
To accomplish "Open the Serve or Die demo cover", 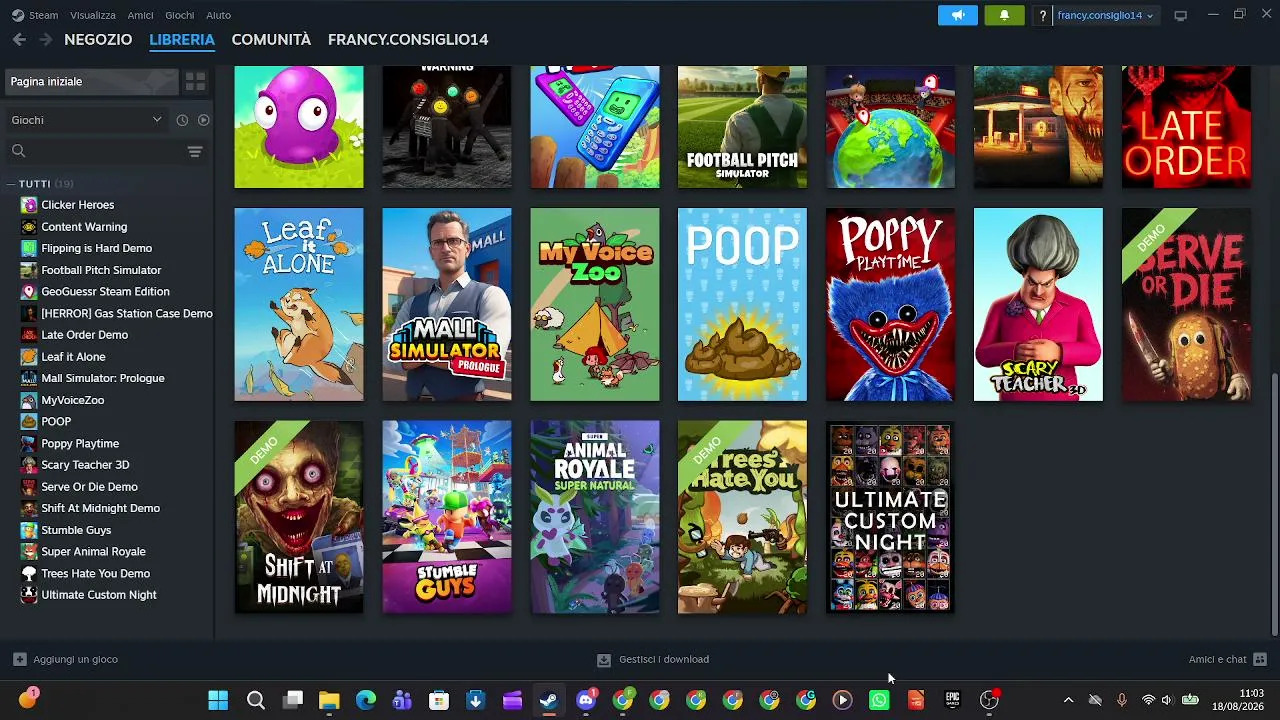I will click(x=1186, y=304).
